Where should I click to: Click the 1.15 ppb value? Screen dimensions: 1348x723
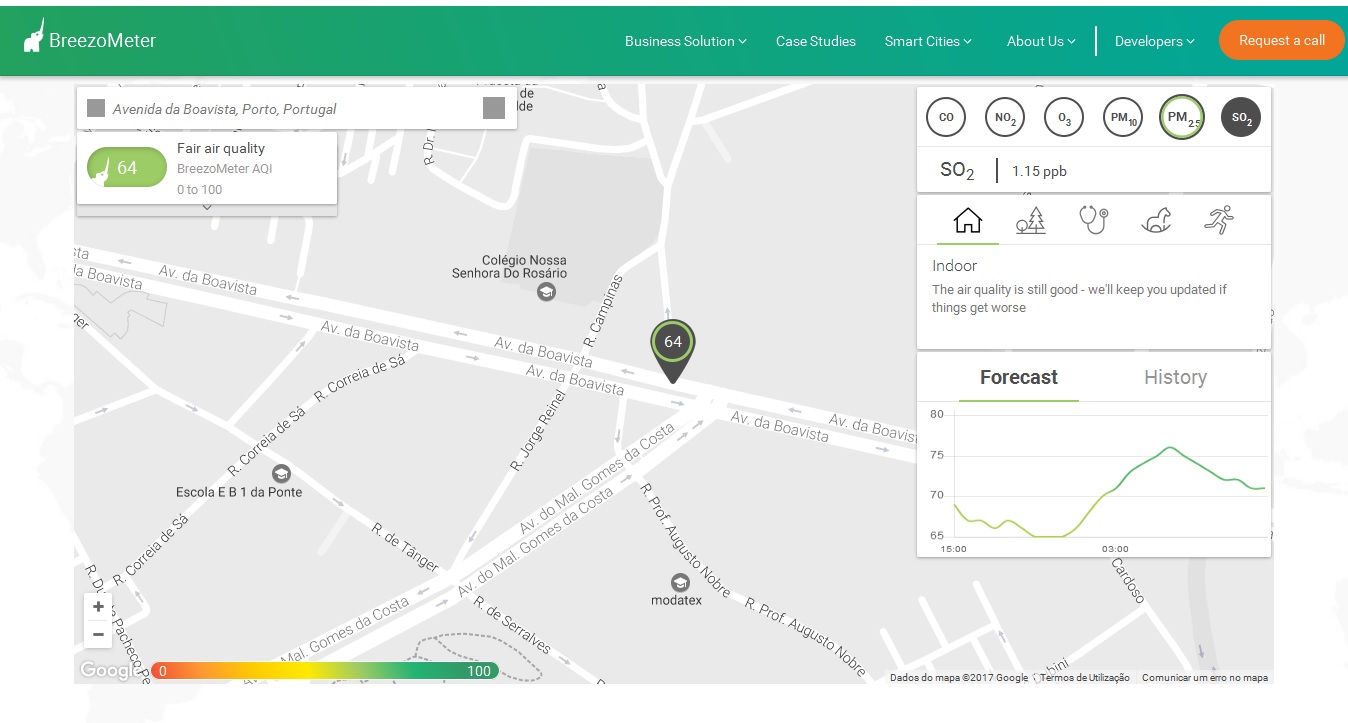1039,171
